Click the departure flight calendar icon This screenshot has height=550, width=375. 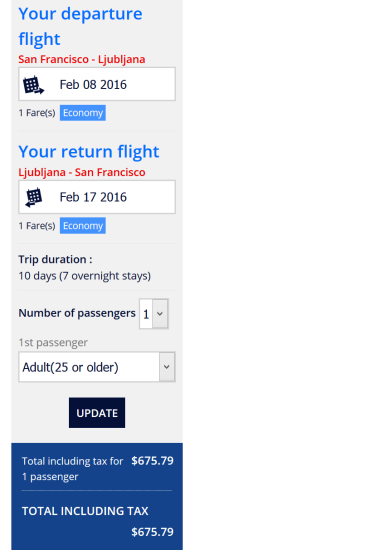click(x=34, y=85)
